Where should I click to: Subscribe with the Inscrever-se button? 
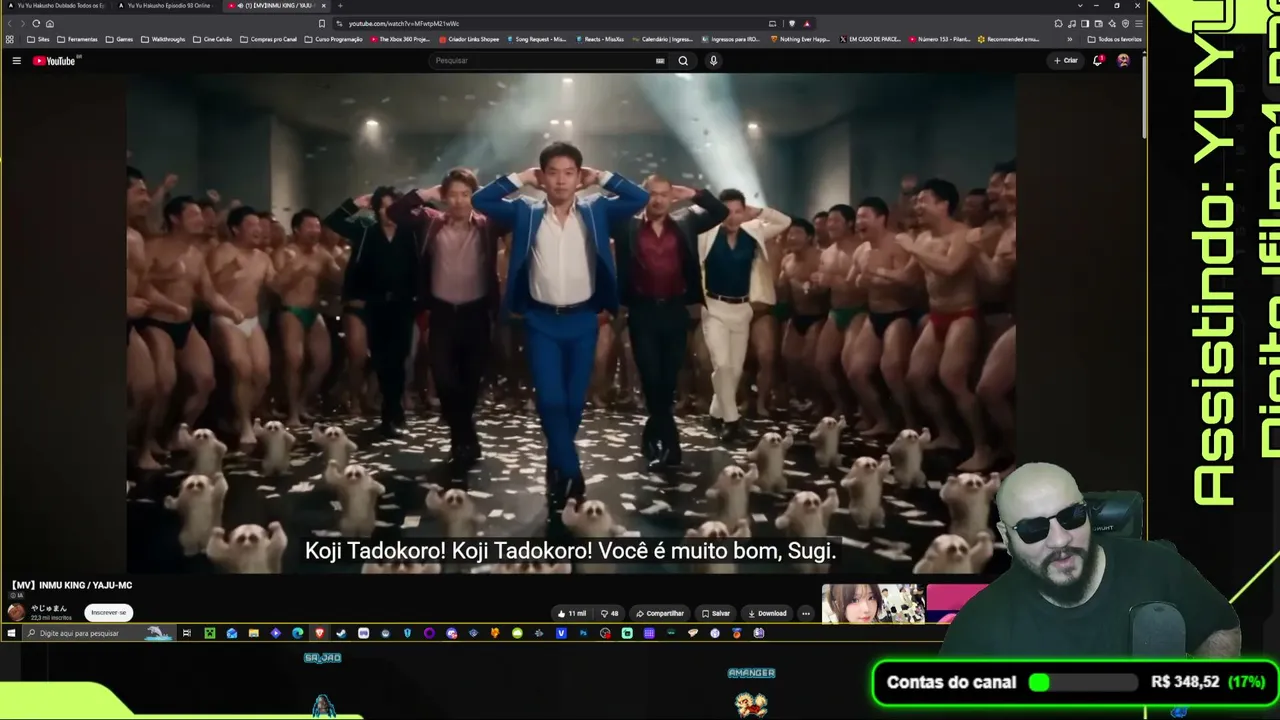pyautogui.click(x=109, y=612)
